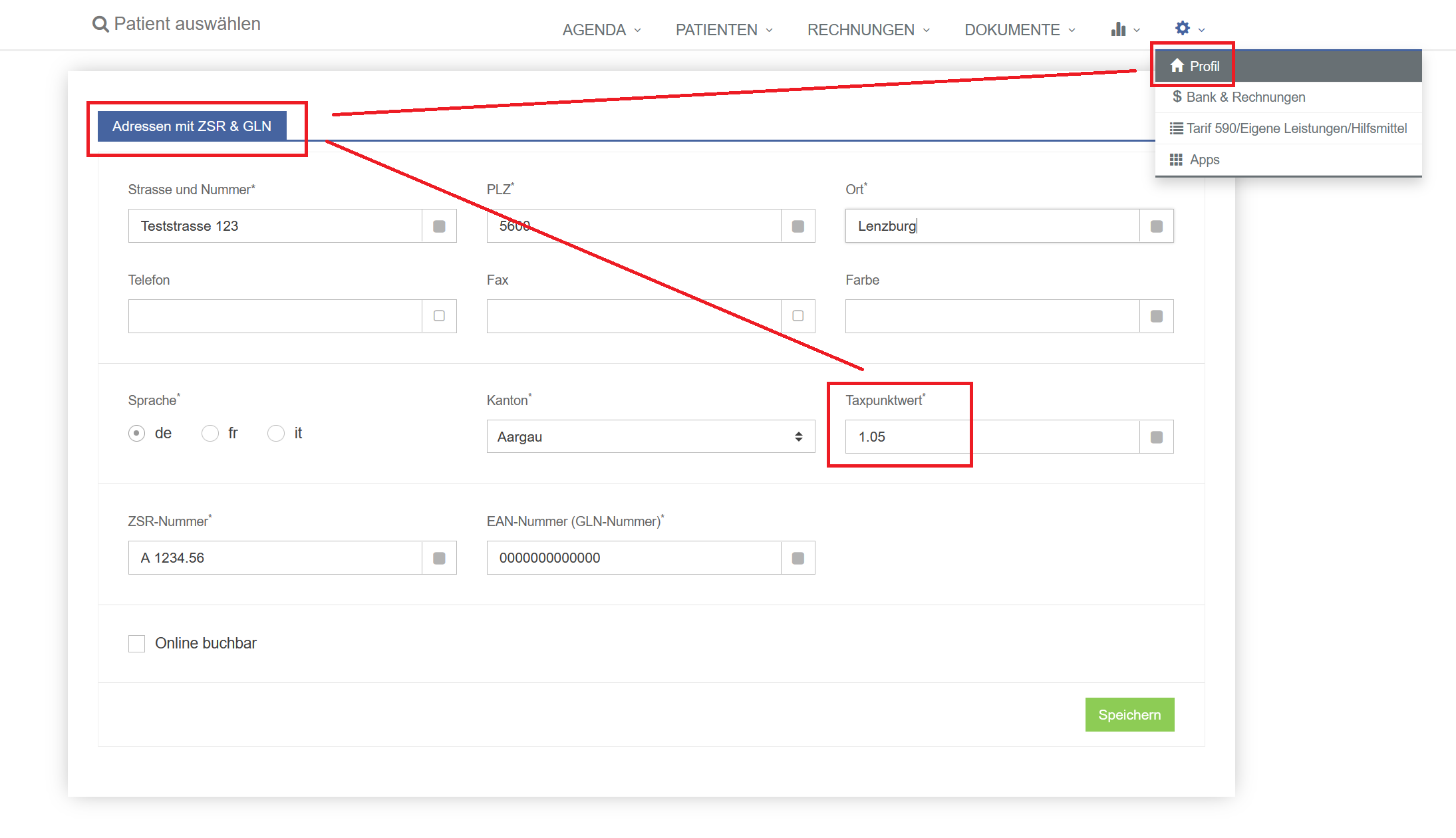Click the settings gear icon
Viewport: 1456px width, 838px height.
coord(1182,28)
